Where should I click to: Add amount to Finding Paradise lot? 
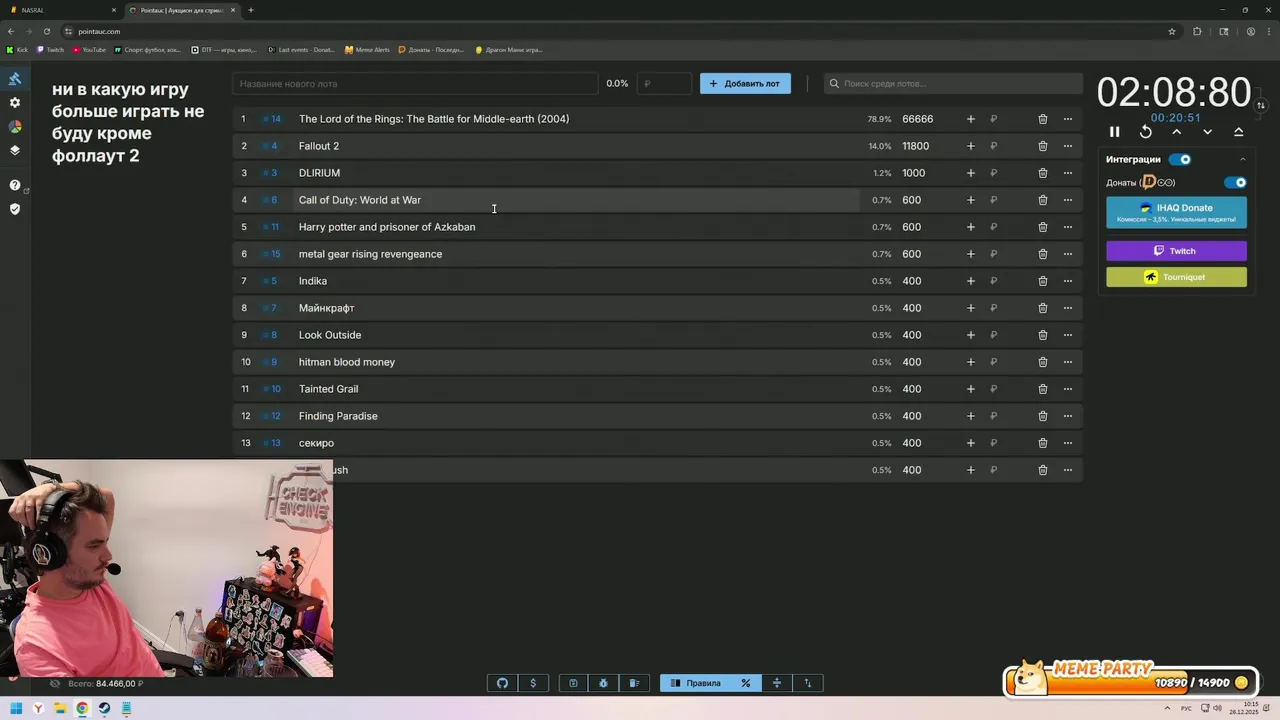[970, 416]
